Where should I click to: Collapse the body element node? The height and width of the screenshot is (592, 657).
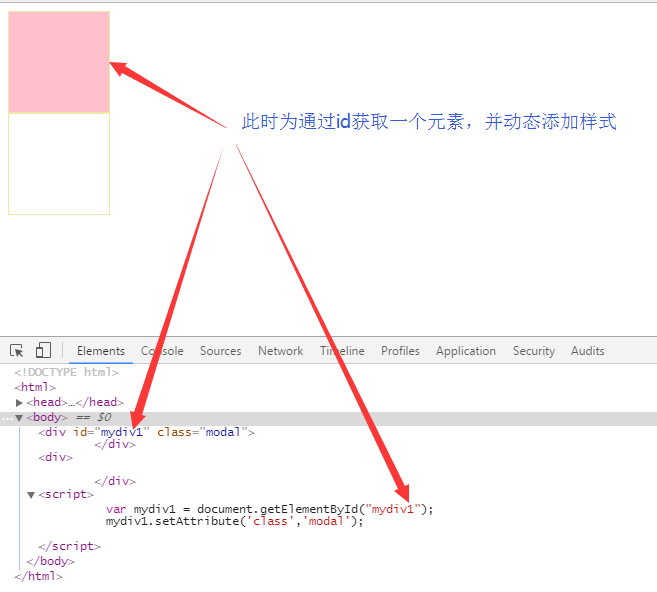pos(19,418)
